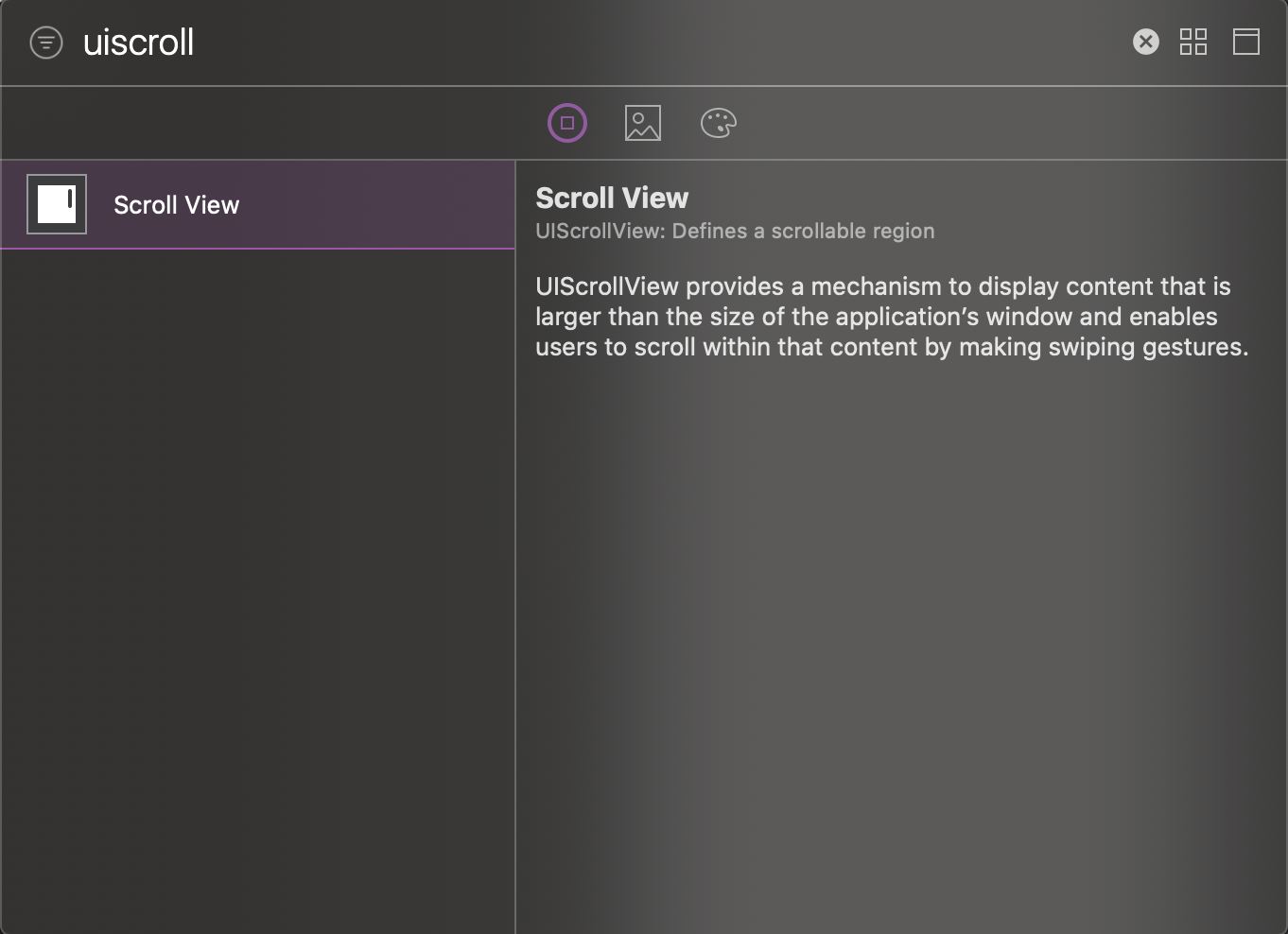Image resolution: width=1288 pixels, height=934 pixels.
Task: Click the UIScrollView description paragraph
Action: (x=892, y=317)
